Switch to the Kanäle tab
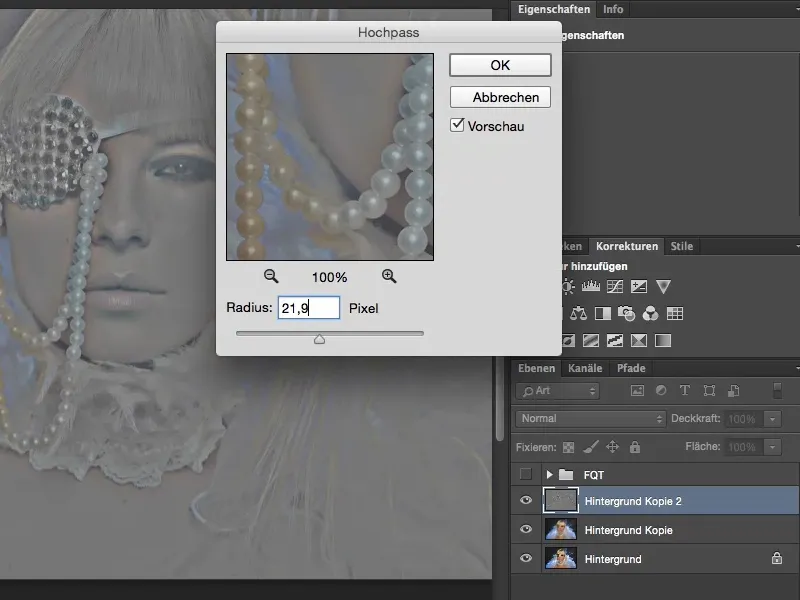The height and width of the screenshot is (600, 800). 585,368
